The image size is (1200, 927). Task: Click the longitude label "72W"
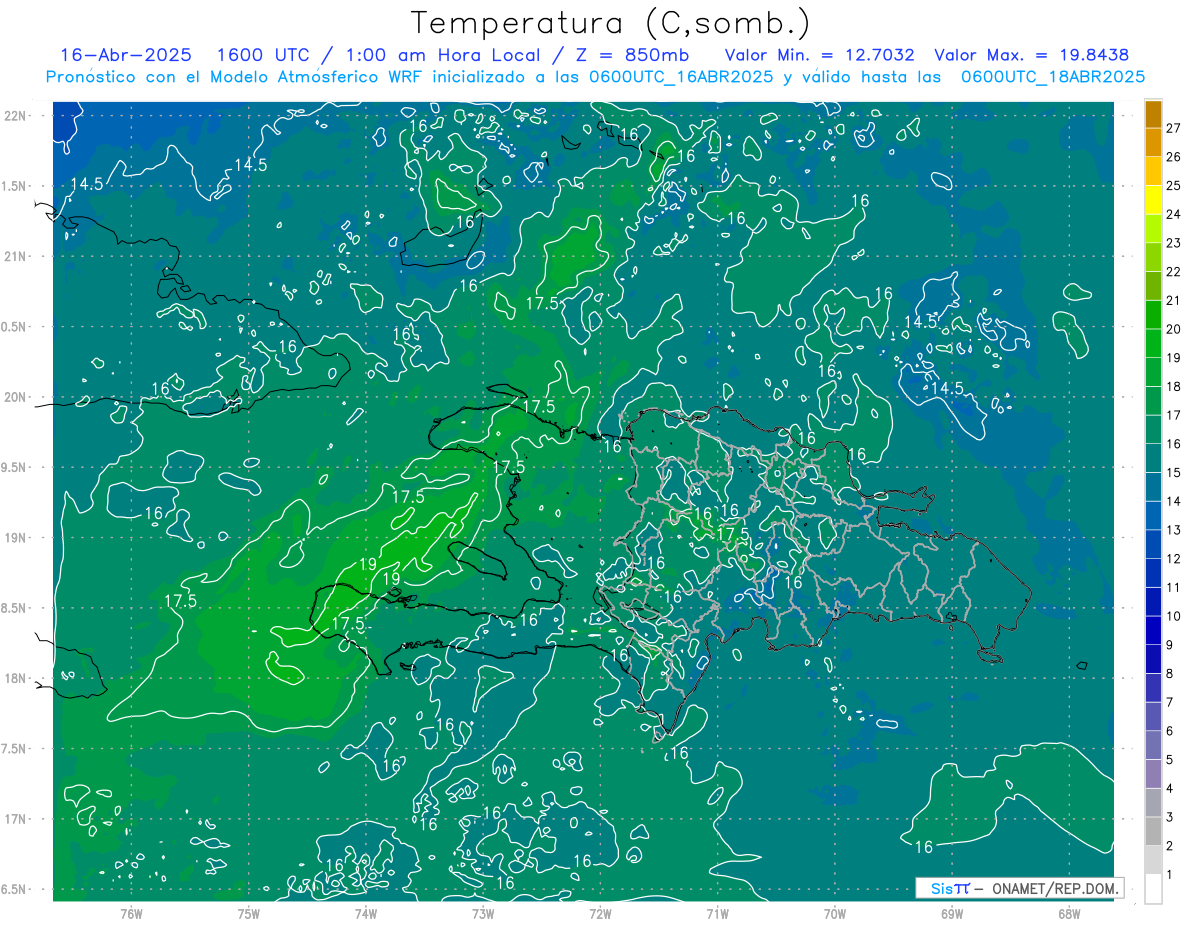[600, 914]
